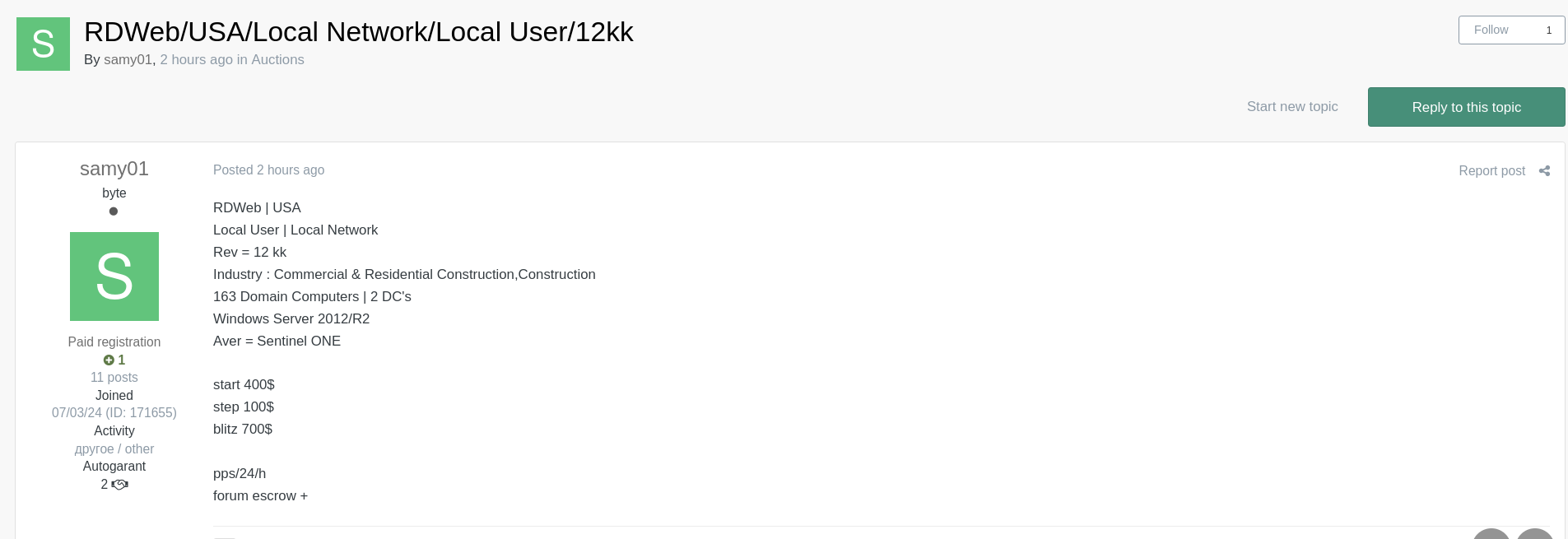
Task: Toggle the Follow button for this topic
Action: (1491, 30)
